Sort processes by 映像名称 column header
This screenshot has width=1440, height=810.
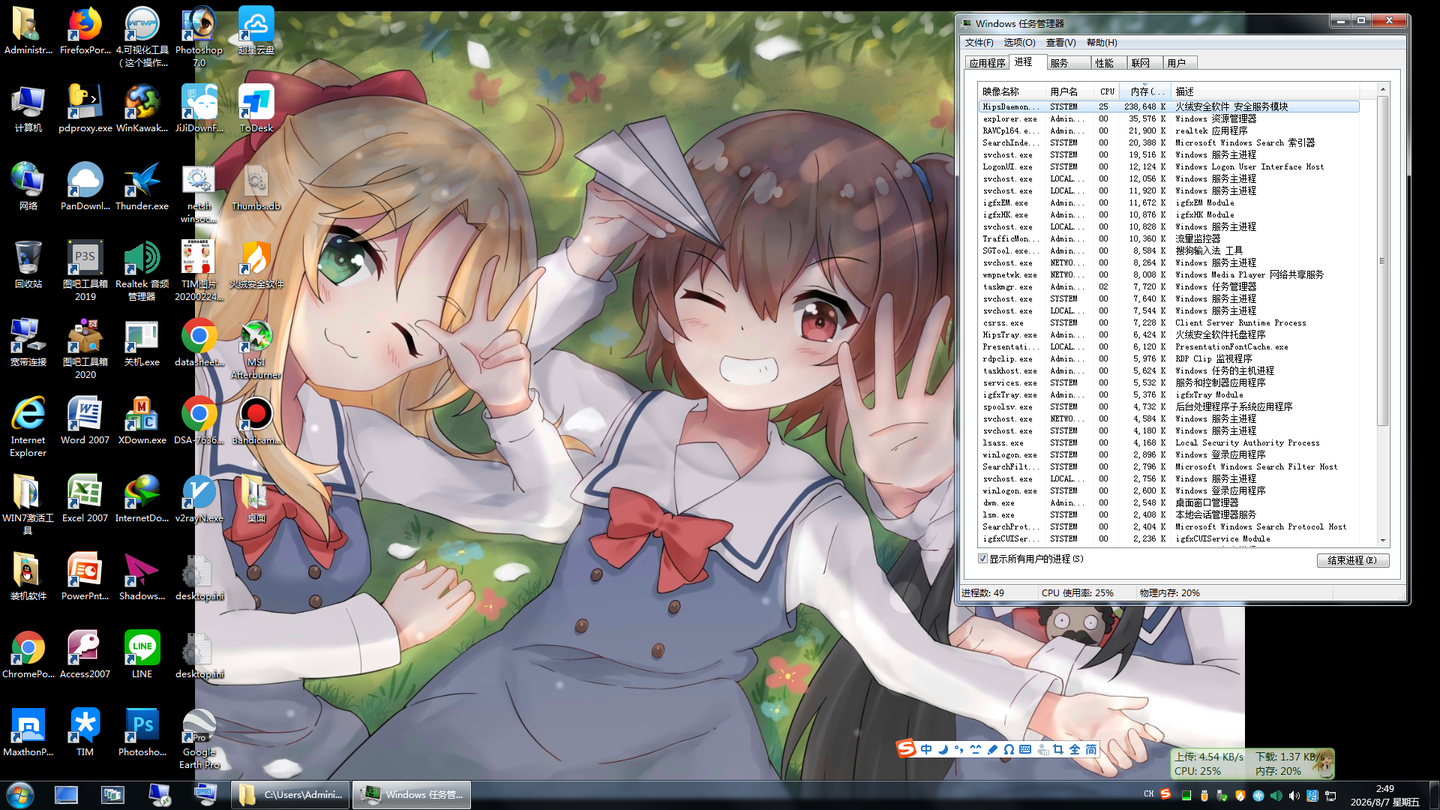click(x=1011, y=91)
